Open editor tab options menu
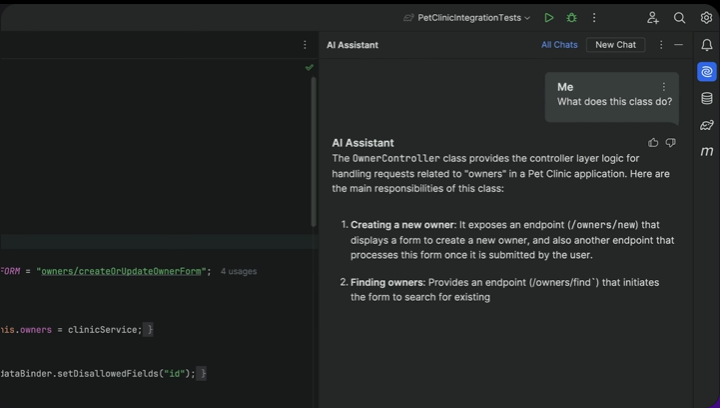 [x=305, y=45]
